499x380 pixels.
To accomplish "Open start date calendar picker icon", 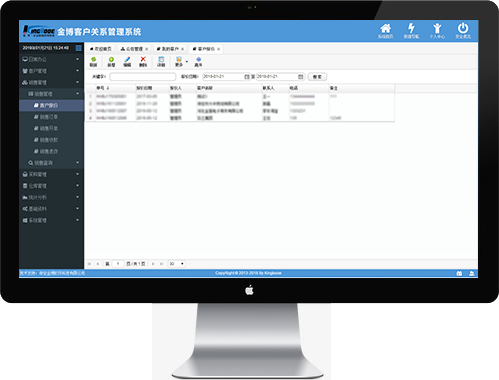I will (247, 77).
